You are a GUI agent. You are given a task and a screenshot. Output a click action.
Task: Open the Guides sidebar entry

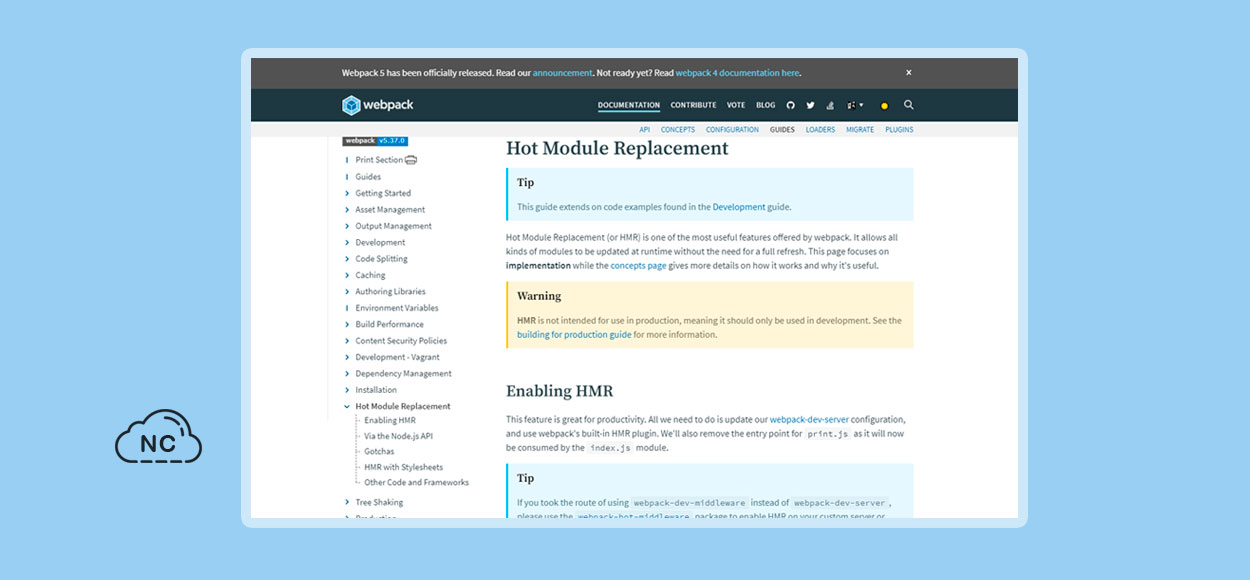click(x=368, y=177)
